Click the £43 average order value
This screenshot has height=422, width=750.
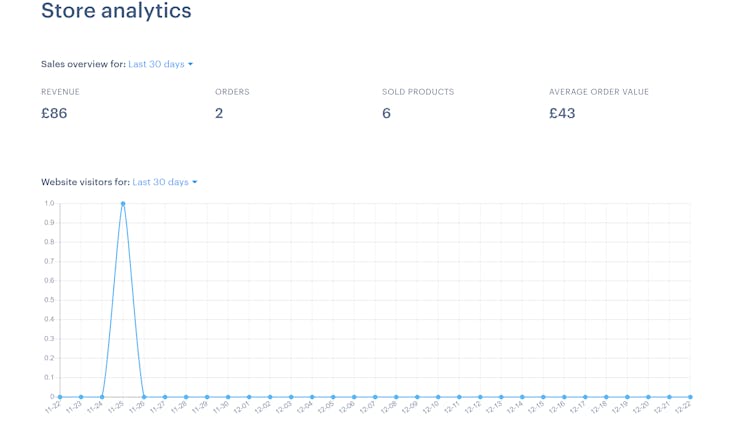point(562,113)
